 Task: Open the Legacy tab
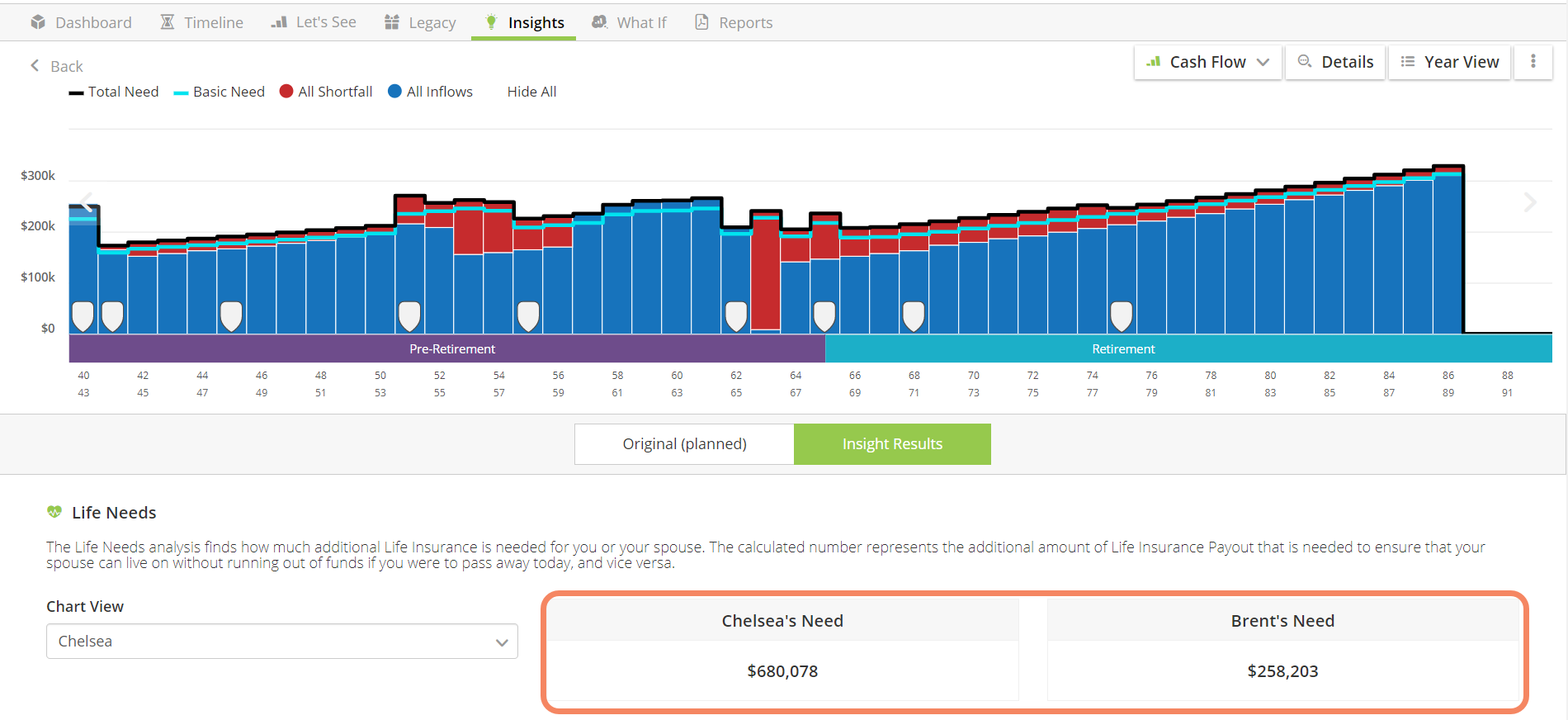420,22
